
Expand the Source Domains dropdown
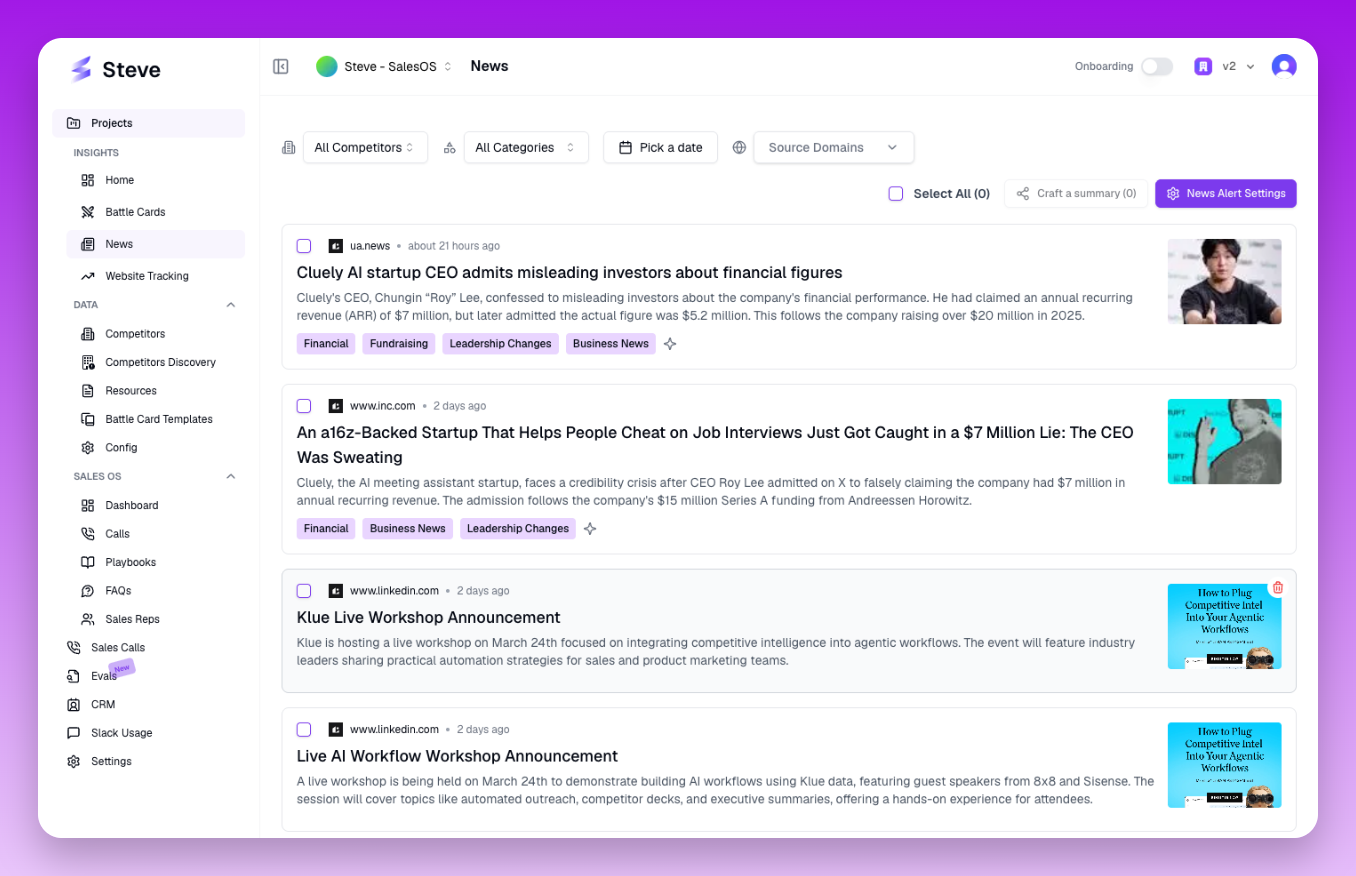pyautogui.click(x=833, y=147)
